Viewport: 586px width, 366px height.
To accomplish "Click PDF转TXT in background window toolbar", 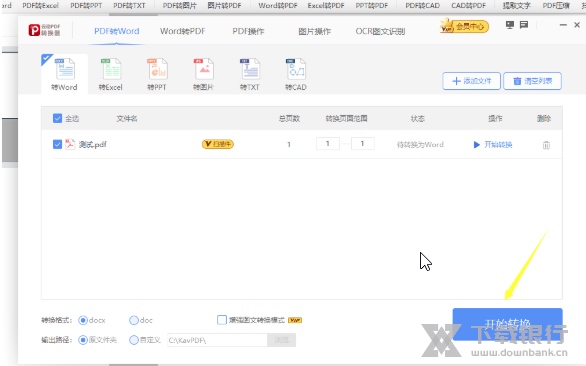I will (x=129, y=6).
